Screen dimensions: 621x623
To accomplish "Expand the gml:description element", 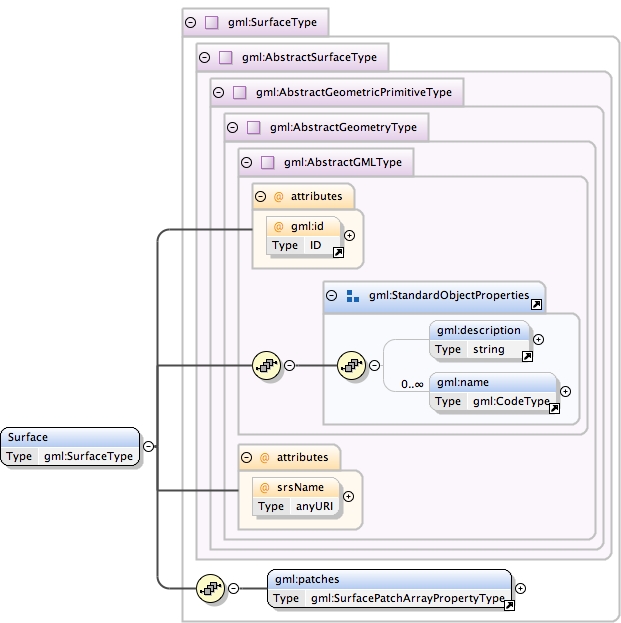I will [538, 339].
